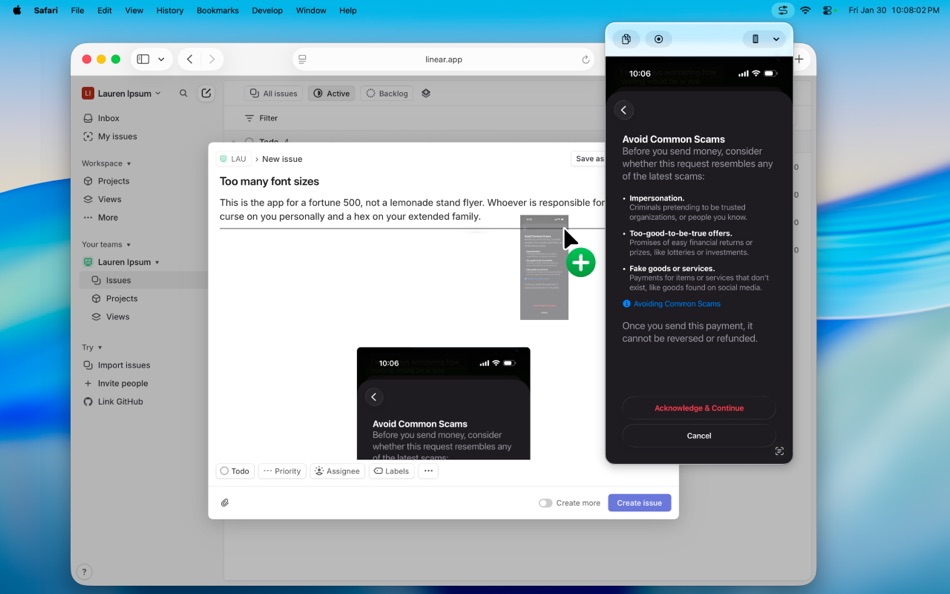The width and height of the screenshot is (950, 594).
Task: Switch to Backlog tab
Action: click(x=387, y=93)
